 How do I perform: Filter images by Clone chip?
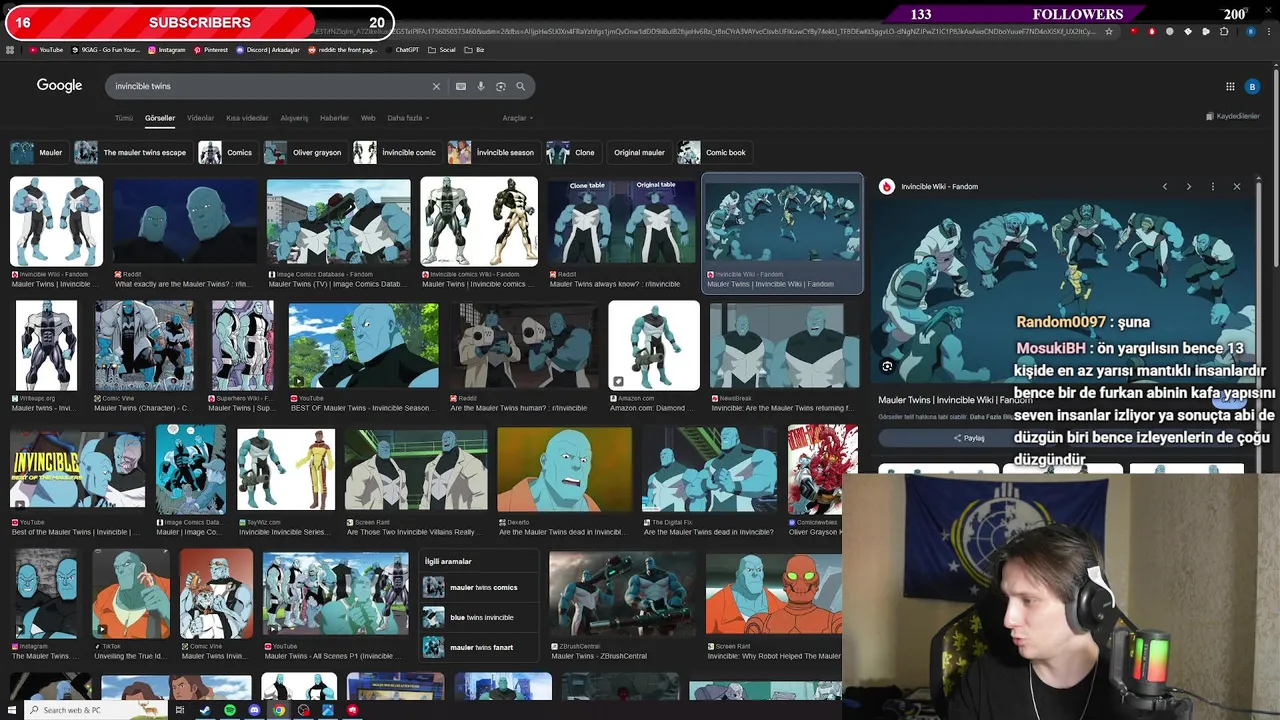[x=572, y=152]
